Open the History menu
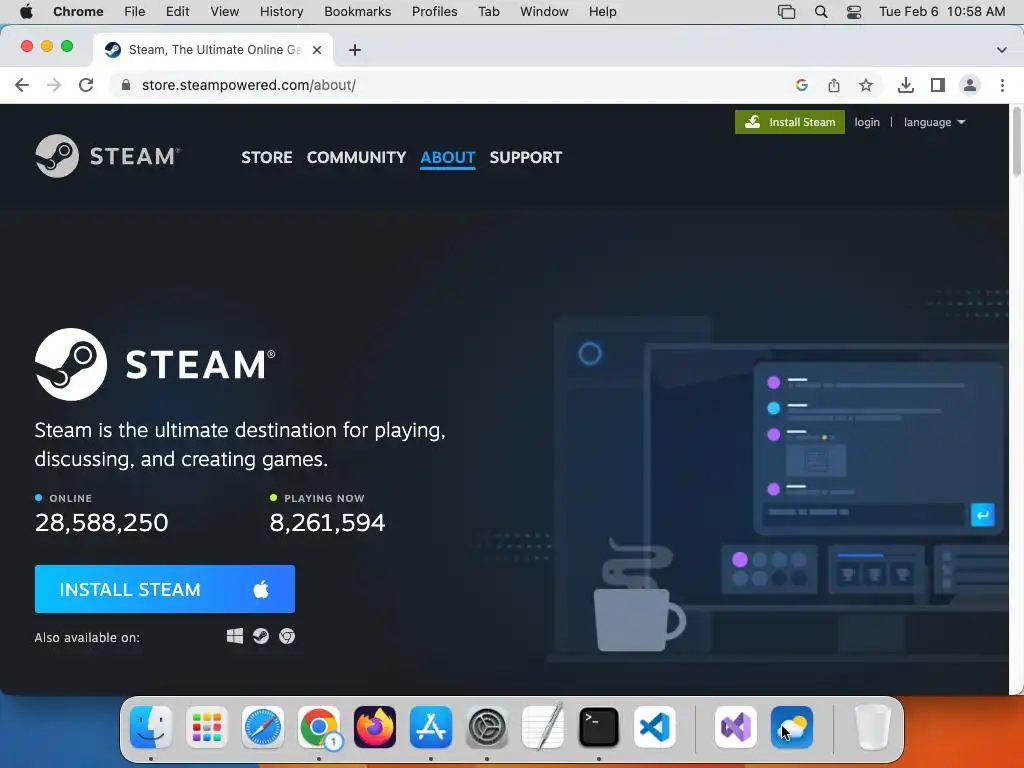This screenshot has width=1024, height=768. tap(281, 12)
